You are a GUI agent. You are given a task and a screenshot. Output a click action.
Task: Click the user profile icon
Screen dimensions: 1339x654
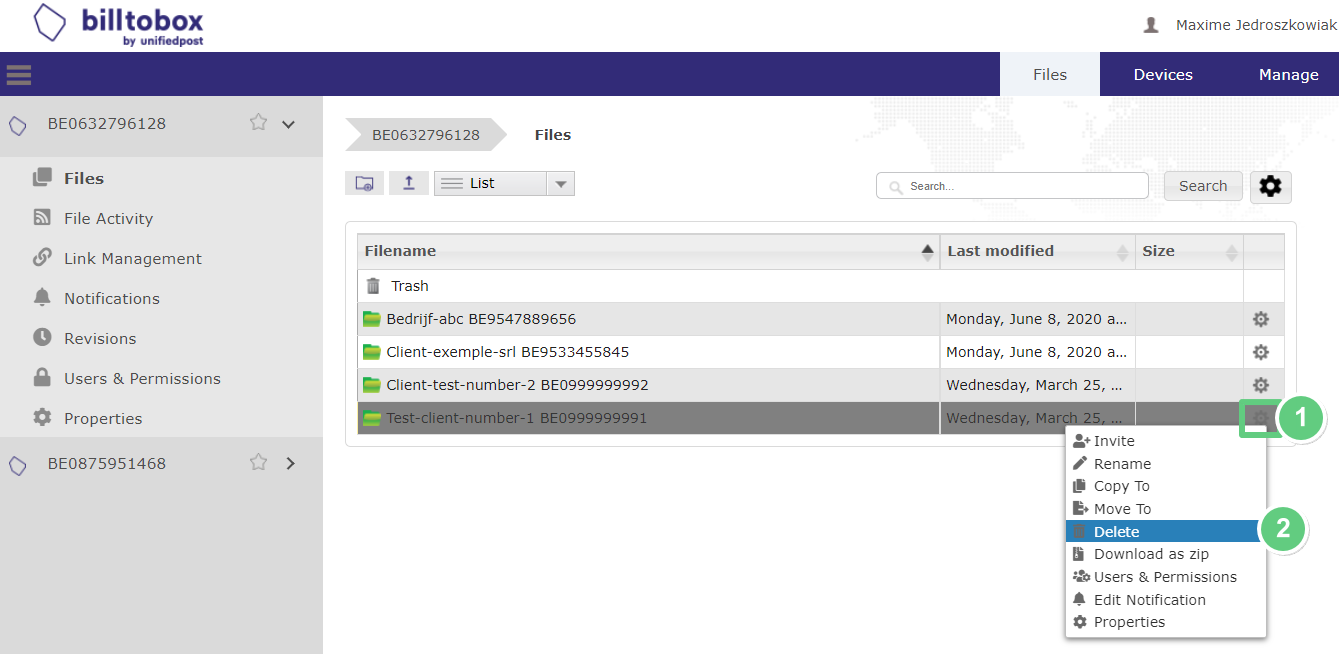pyautogui.click(x=1151, y=25)
